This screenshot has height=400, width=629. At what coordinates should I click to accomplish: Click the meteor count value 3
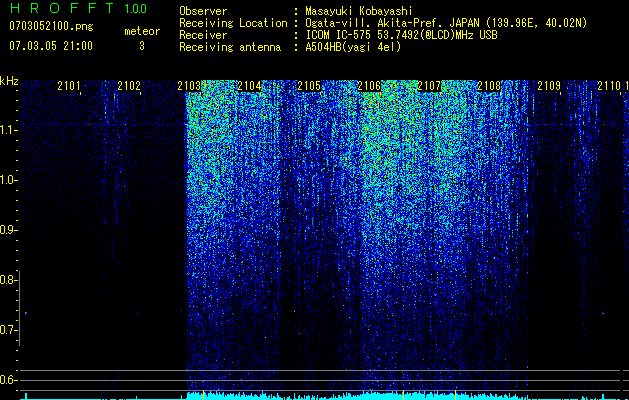click(142, 46)
